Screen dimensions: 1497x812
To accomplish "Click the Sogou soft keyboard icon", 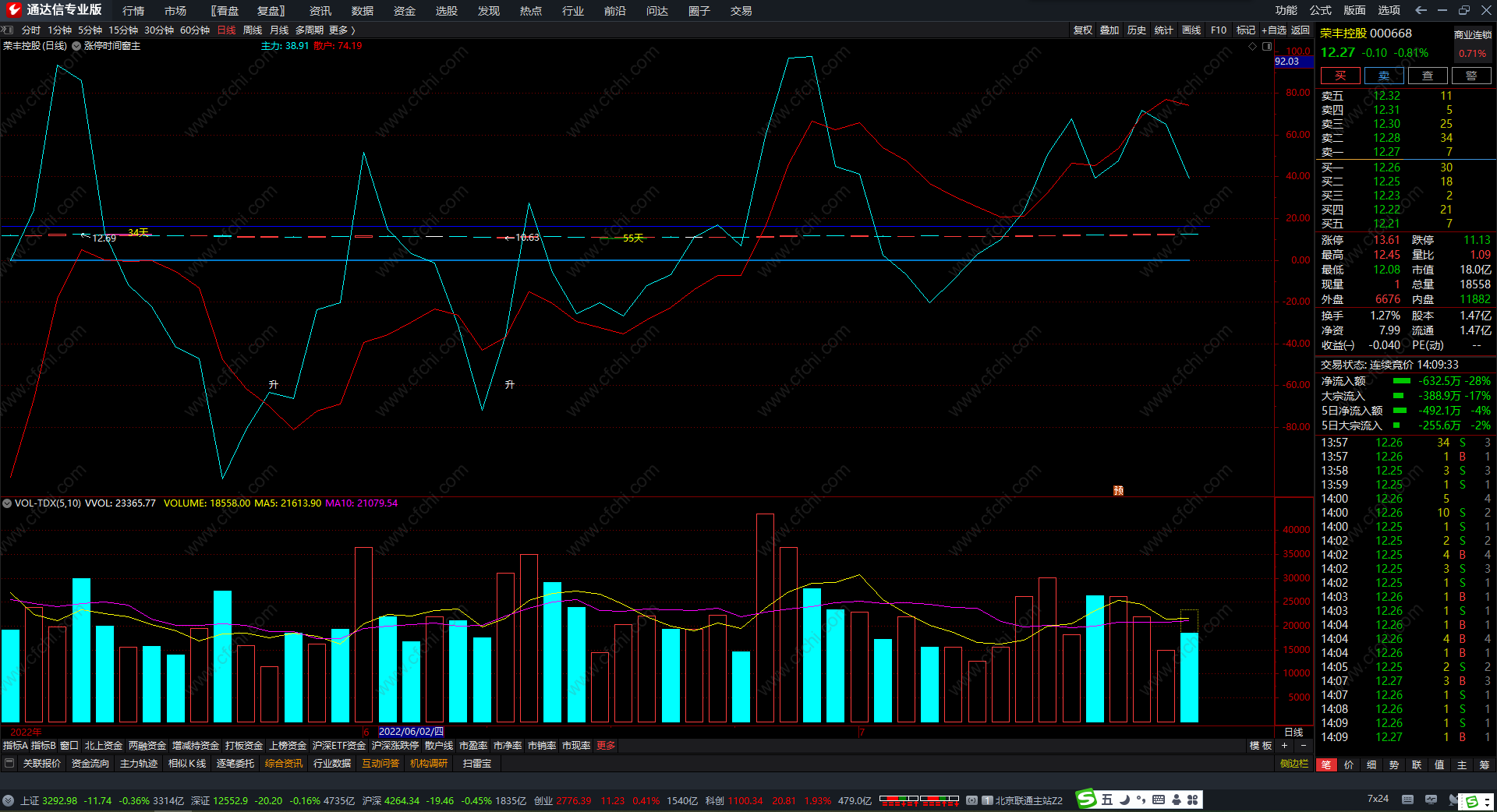I will pyautogui.click(x=1159, y=800).
